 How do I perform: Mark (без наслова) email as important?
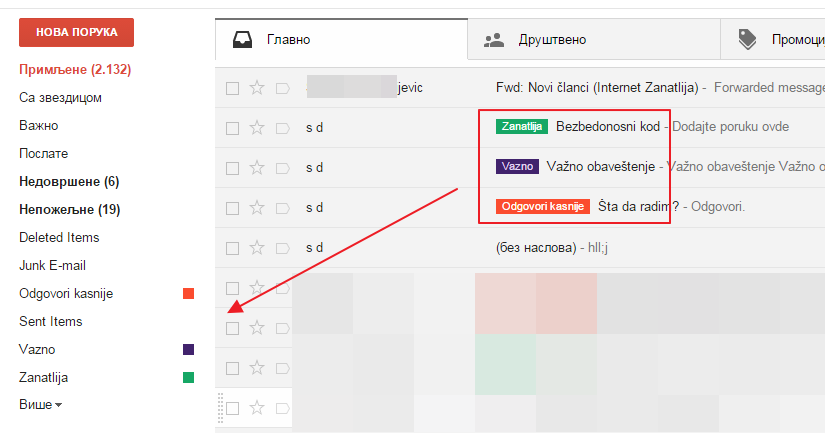283,248
